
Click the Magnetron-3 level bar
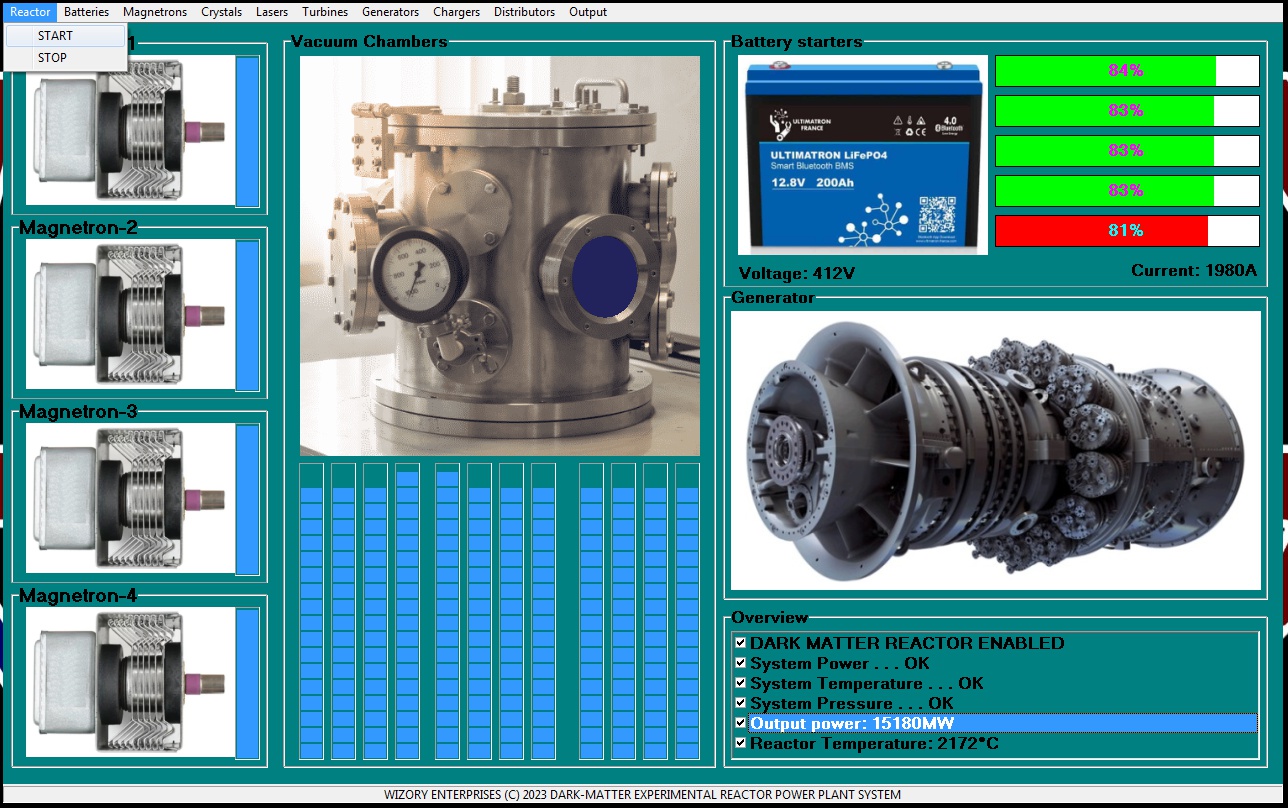(247, 499)
